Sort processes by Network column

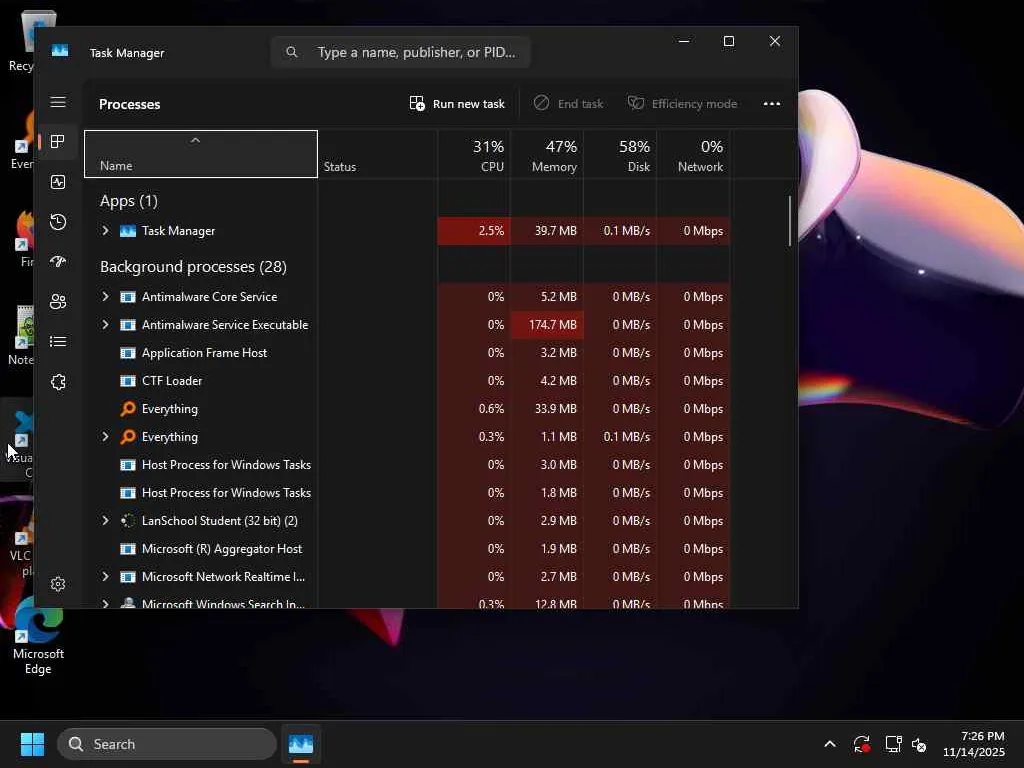(x=694, y=154)
